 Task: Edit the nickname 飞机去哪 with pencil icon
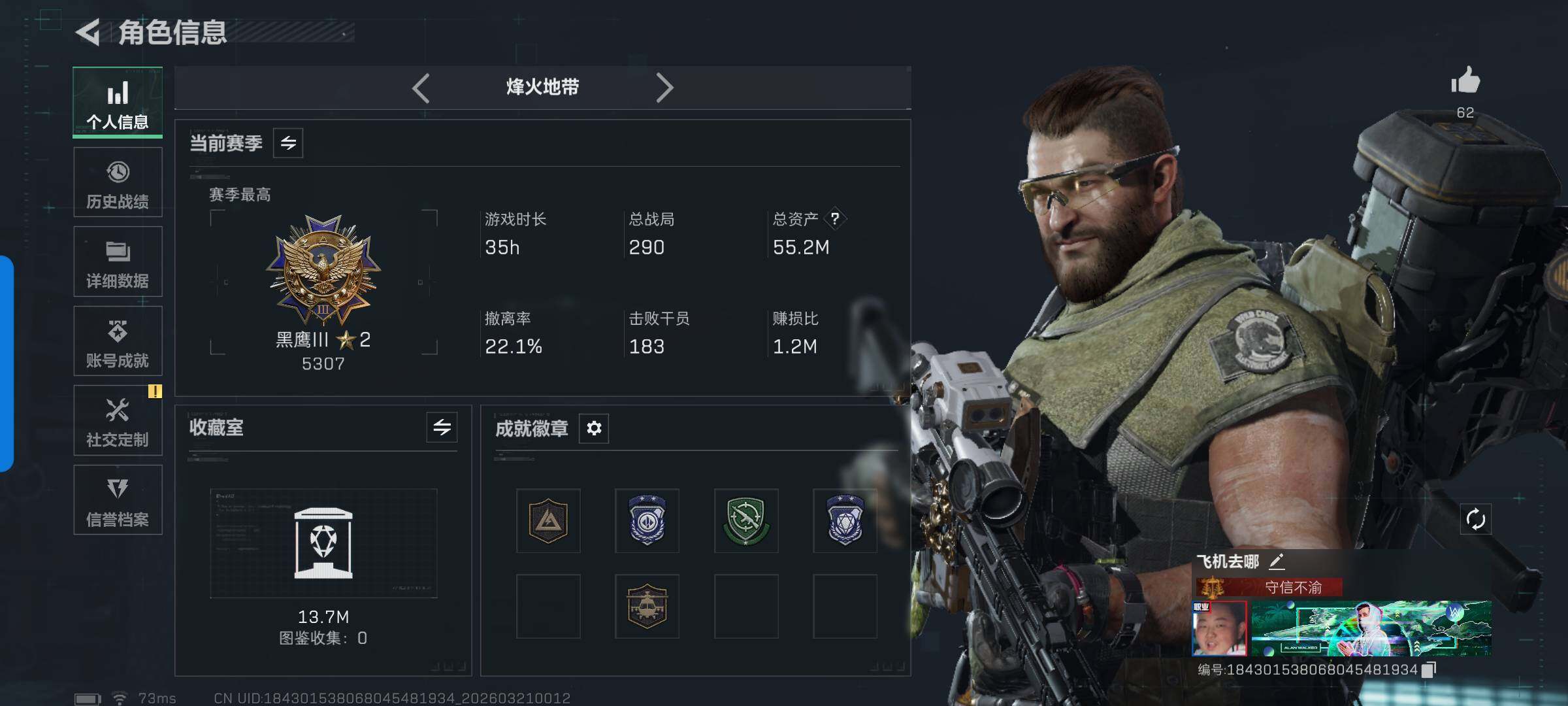click(x=1277, y=561)
